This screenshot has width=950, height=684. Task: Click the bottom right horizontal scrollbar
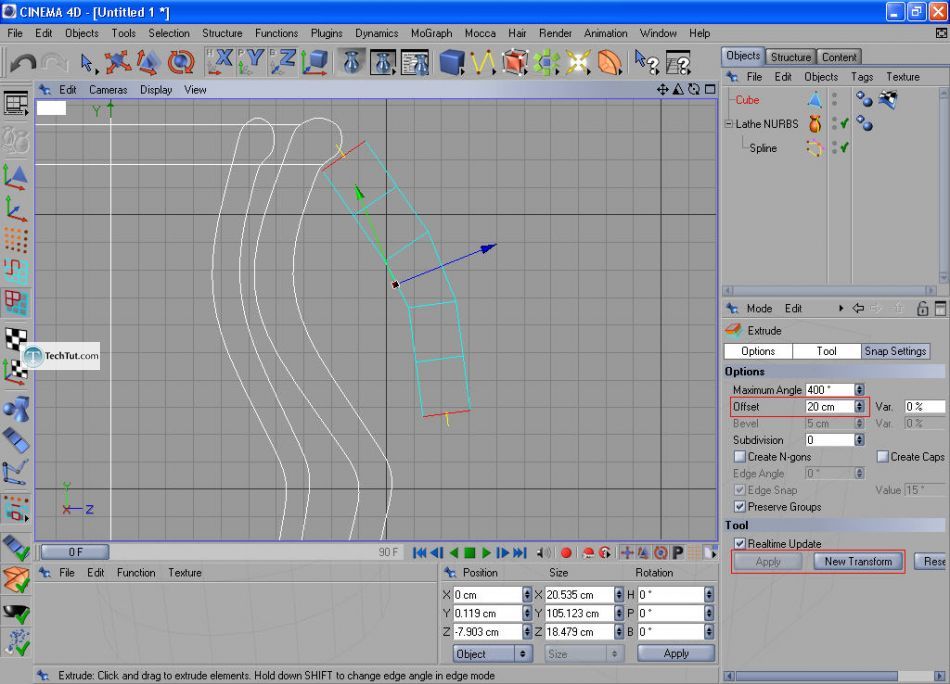(x=836, y=676)
